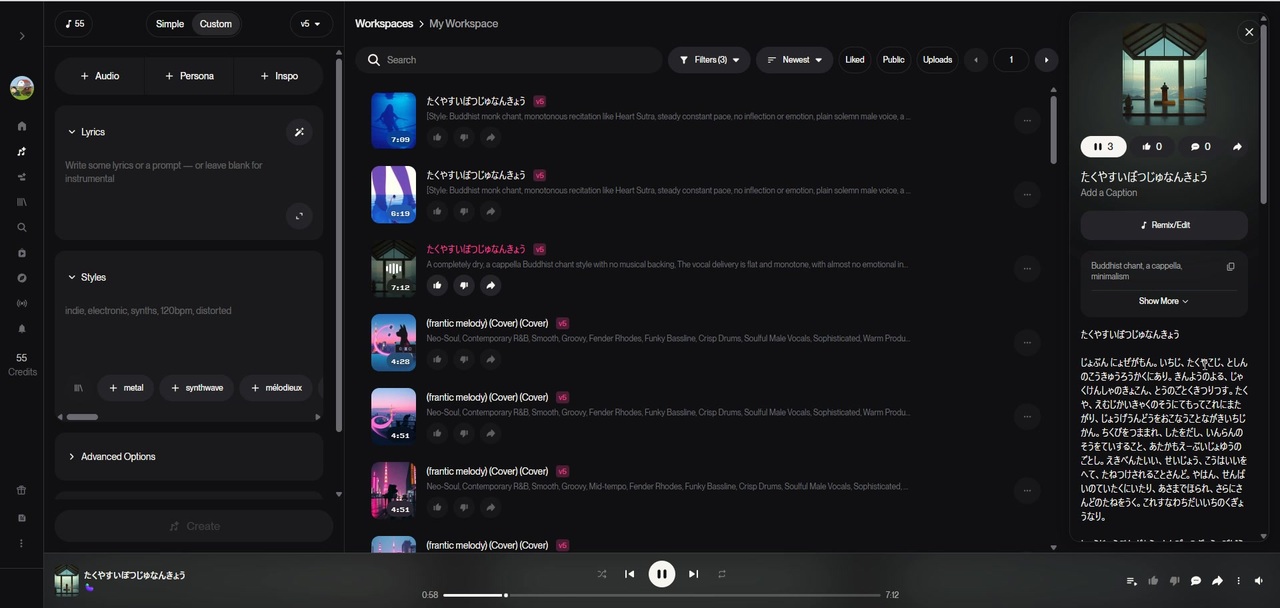Pause playback in the player bar

[x=662, y=574]
